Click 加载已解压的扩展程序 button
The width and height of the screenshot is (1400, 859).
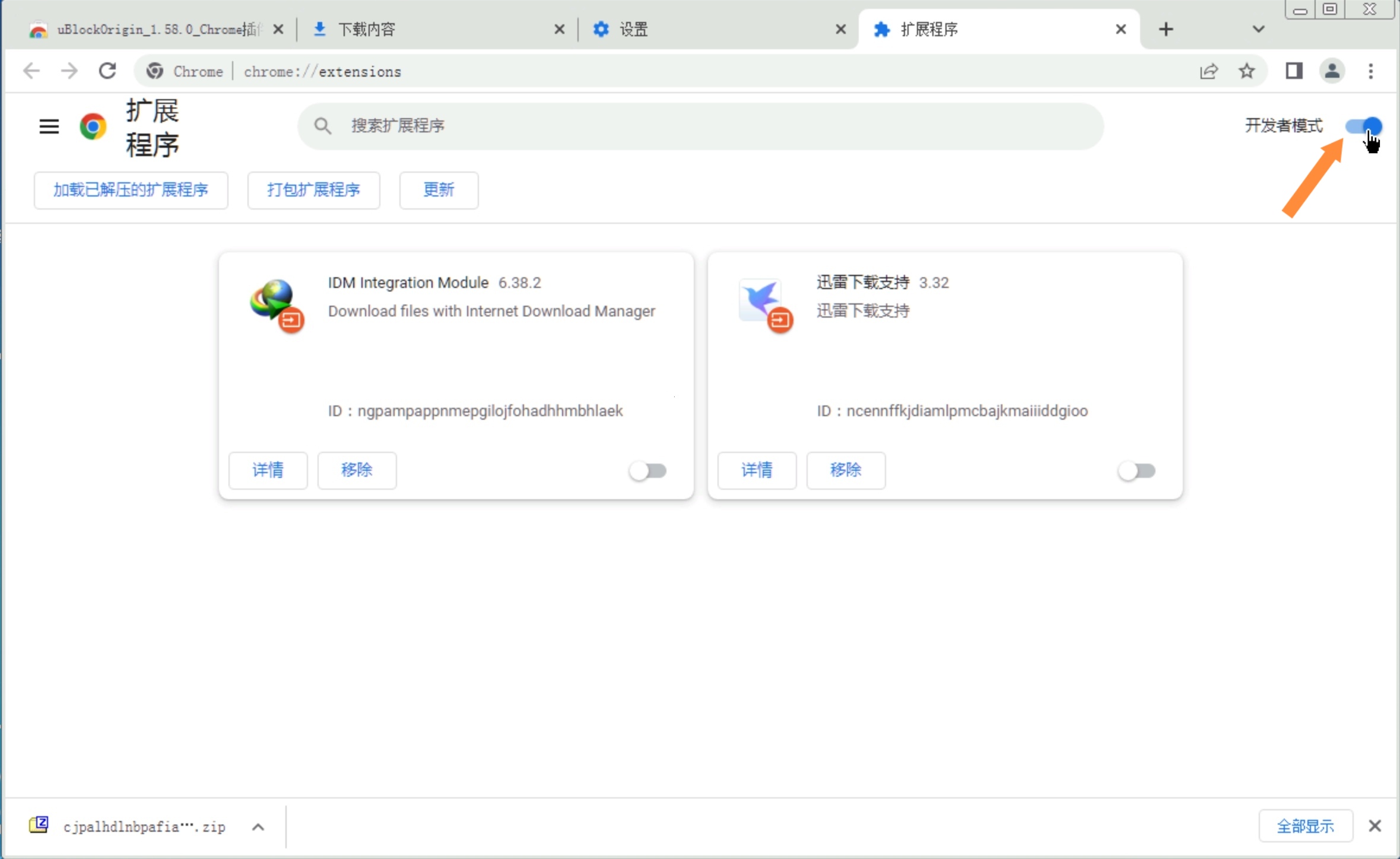tap(131, 190)
